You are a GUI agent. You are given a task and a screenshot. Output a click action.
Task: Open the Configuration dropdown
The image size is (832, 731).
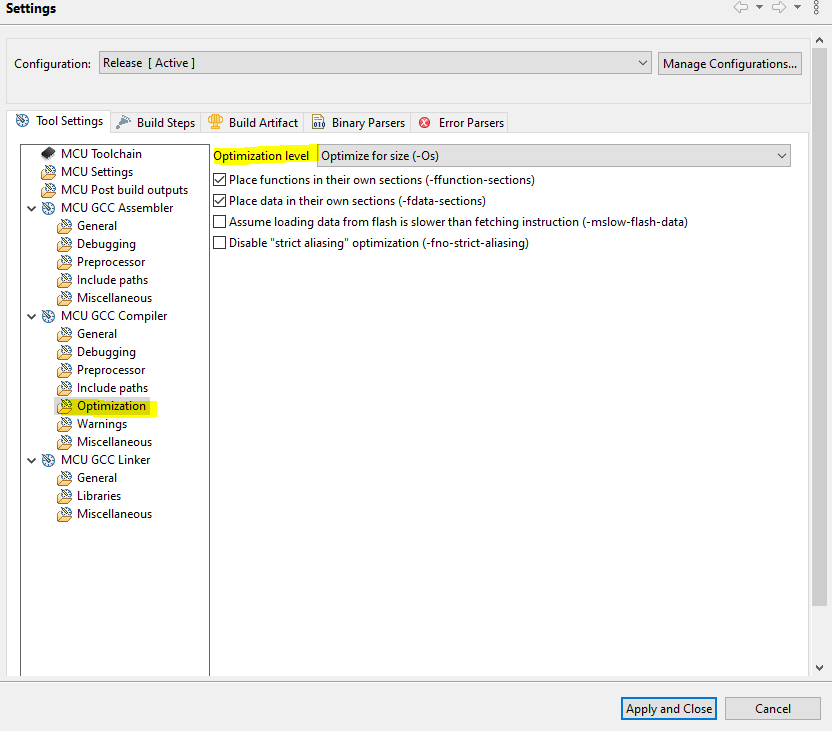pyautogui.click(x=645, y=62)
